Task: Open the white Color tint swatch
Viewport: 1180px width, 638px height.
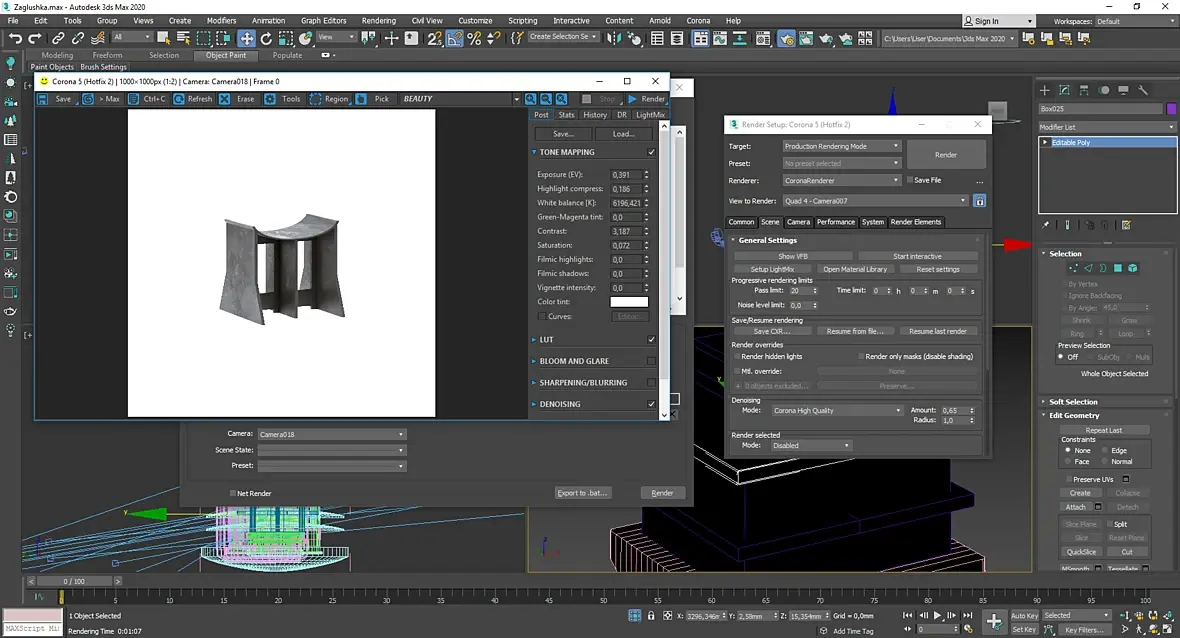Action: pyautogui.click(x=629, y=302)
